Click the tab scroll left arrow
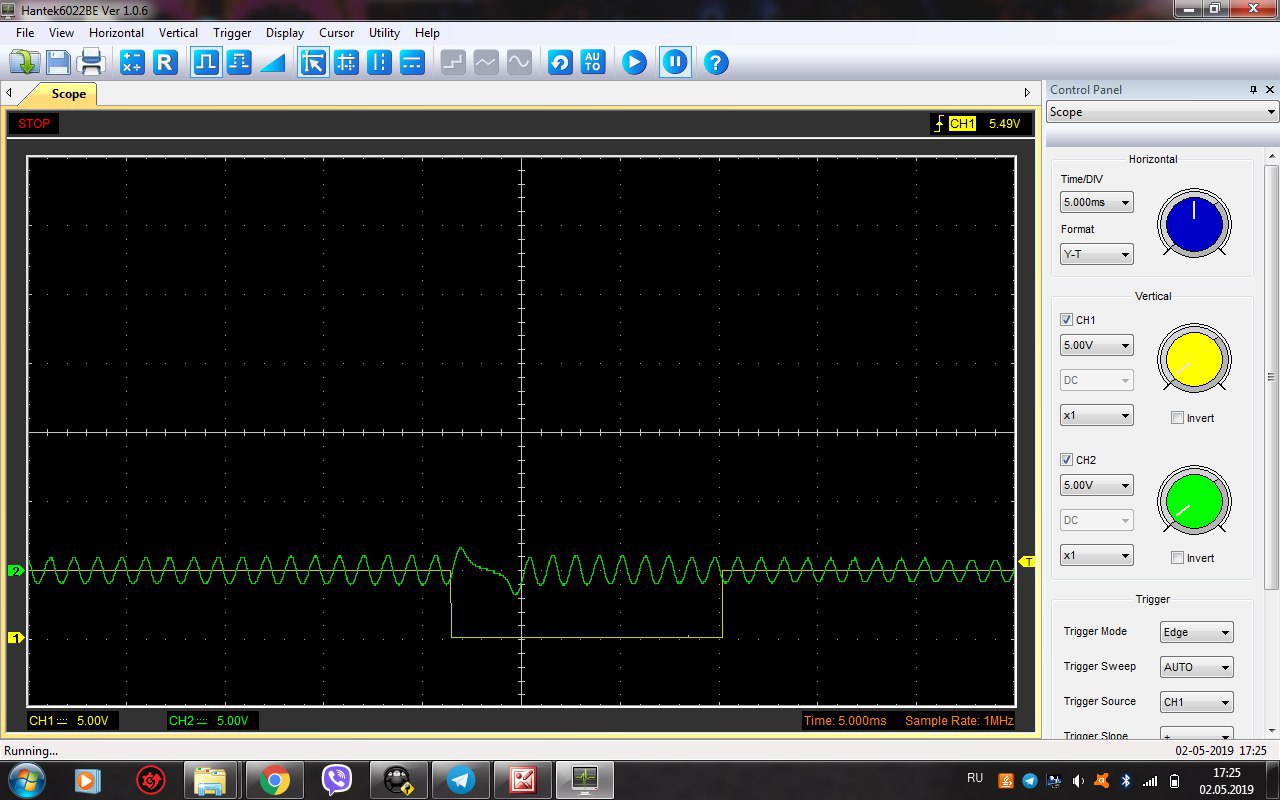The image size is (1280, 800). point(9,93)
